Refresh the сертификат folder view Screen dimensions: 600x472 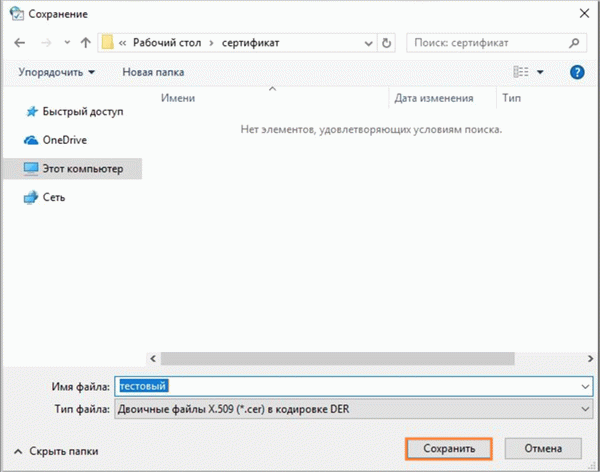(x=386, y=43)
